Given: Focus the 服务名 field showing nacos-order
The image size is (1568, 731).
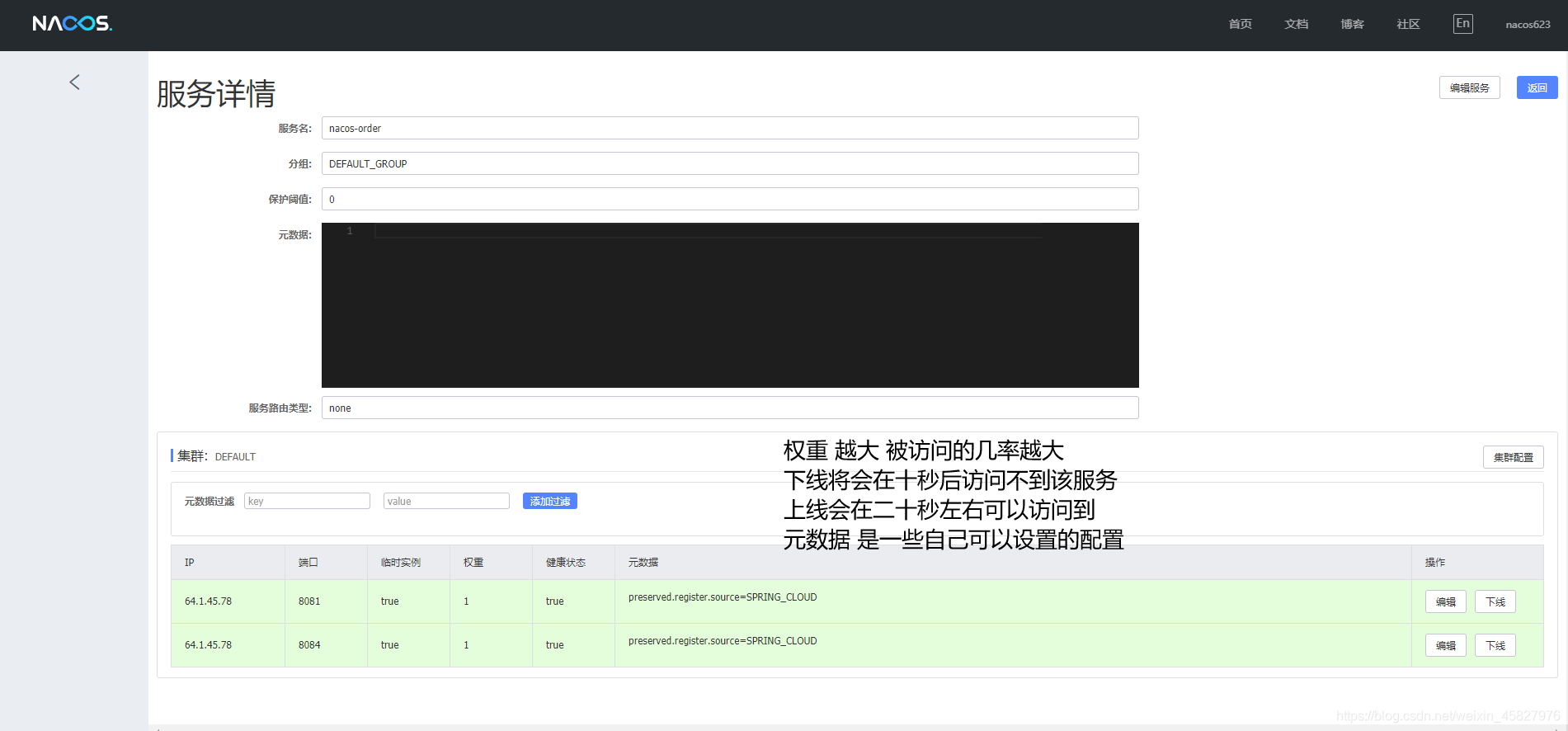Looking at the screenshot, I should click(730, 128).
